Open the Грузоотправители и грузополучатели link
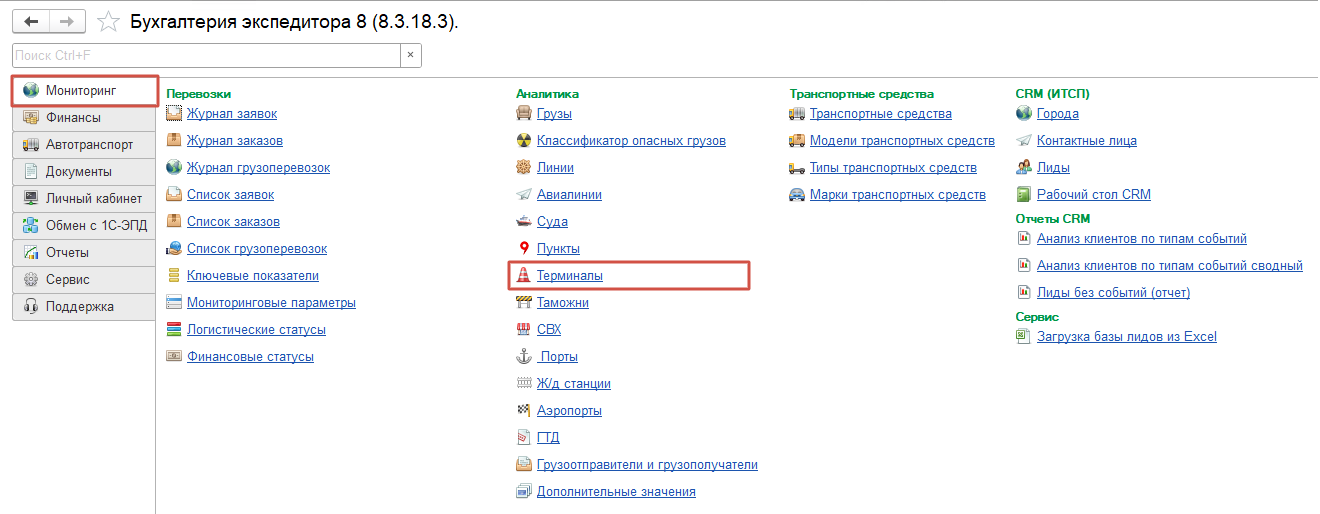1320x514 pixels. [647, 465]
